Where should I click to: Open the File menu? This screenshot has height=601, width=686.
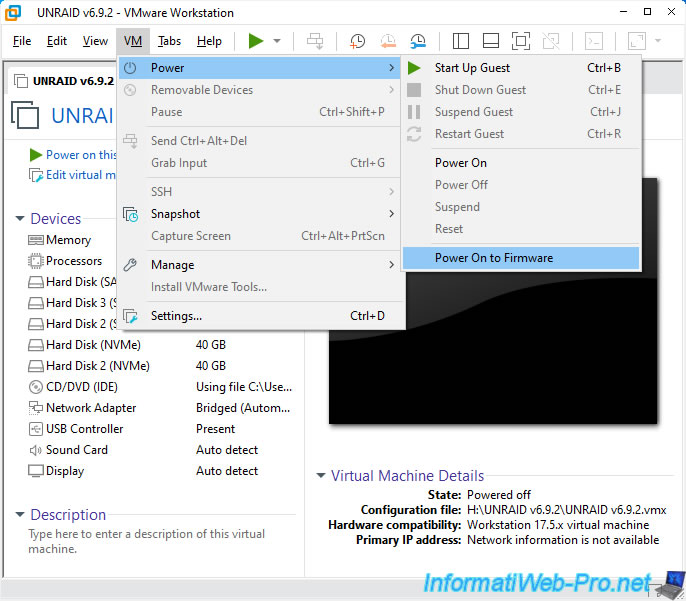click(x=22, y=41)
